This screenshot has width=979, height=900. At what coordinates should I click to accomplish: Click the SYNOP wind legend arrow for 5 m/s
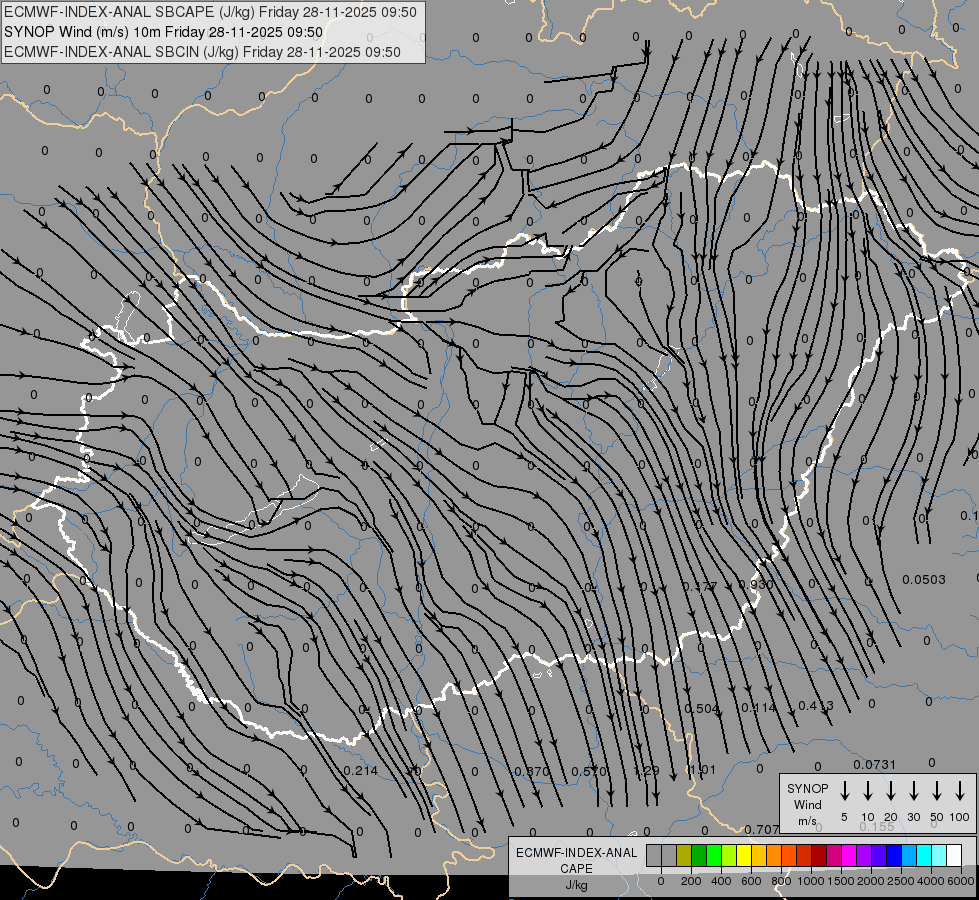pyautogui.click(x=844, y=790)
